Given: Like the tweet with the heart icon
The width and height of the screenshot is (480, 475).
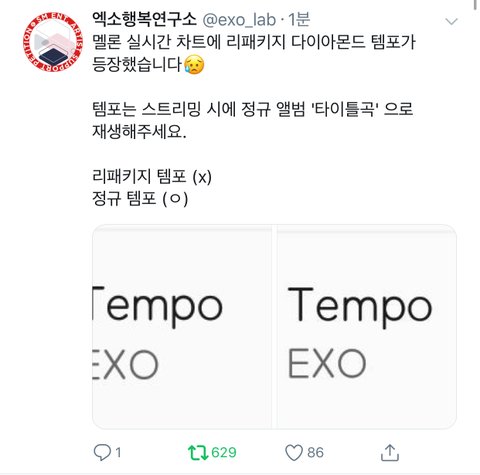Looking at the screenshot, I should [294, 452].
